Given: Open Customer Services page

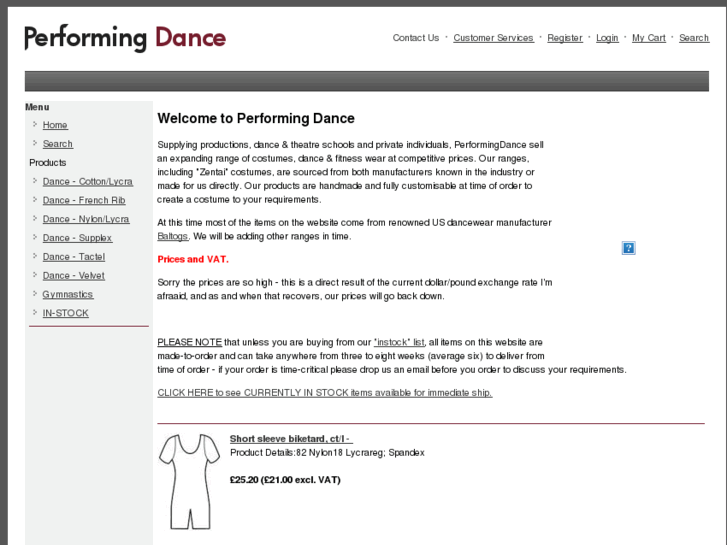Looking at the screenshot, I should tap(493, 38).
